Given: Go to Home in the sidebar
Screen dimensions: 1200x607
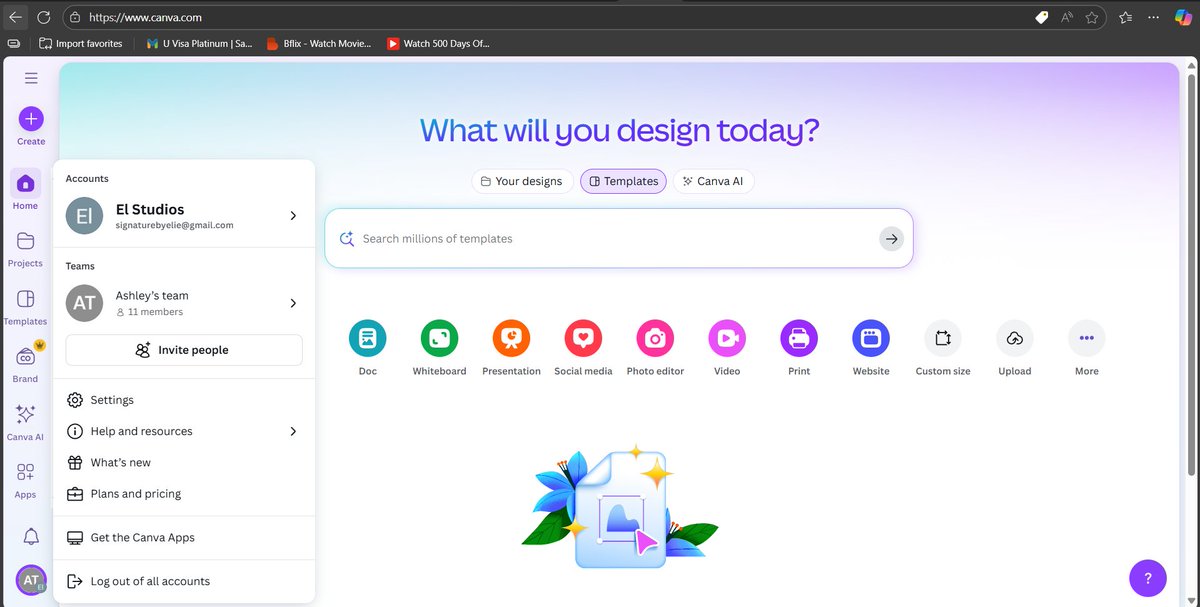Looking at the screenshot, I should click(25, 189).
